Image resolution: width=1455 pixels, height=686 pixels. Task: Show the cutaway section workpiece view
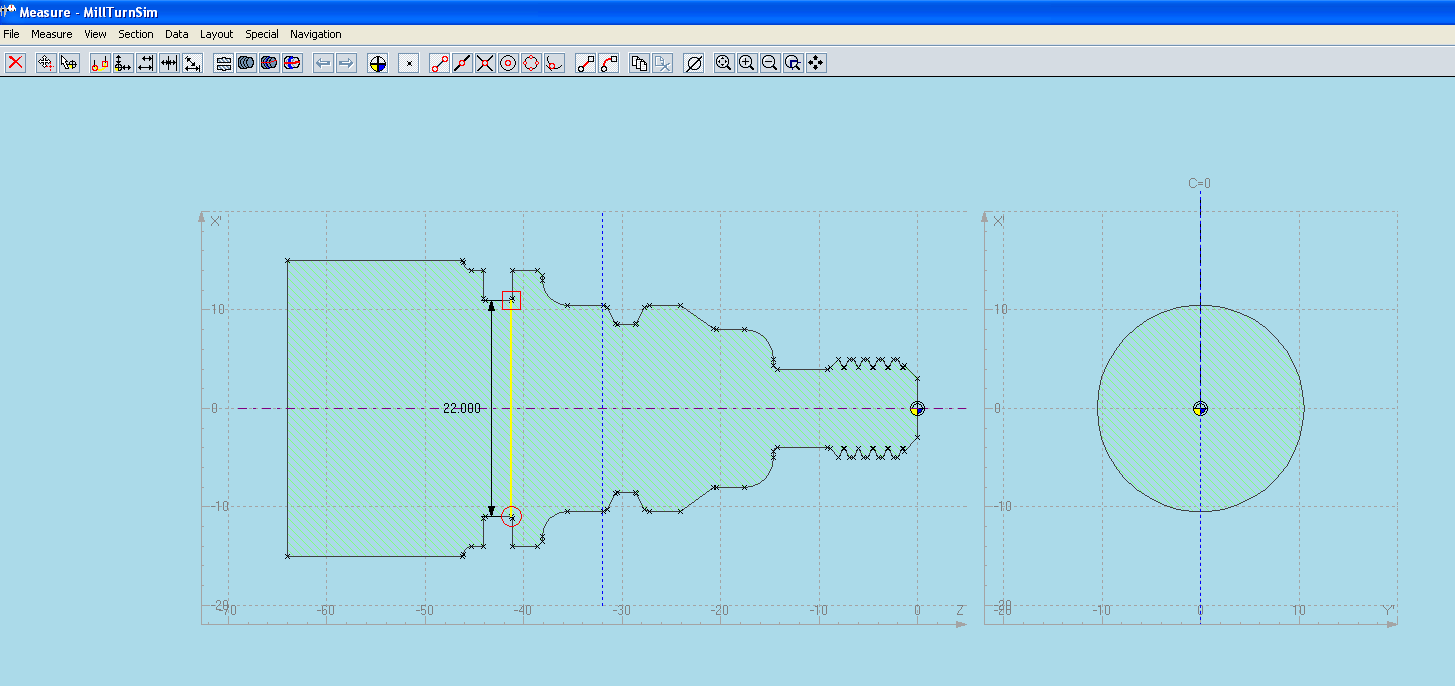coord(292,63)
